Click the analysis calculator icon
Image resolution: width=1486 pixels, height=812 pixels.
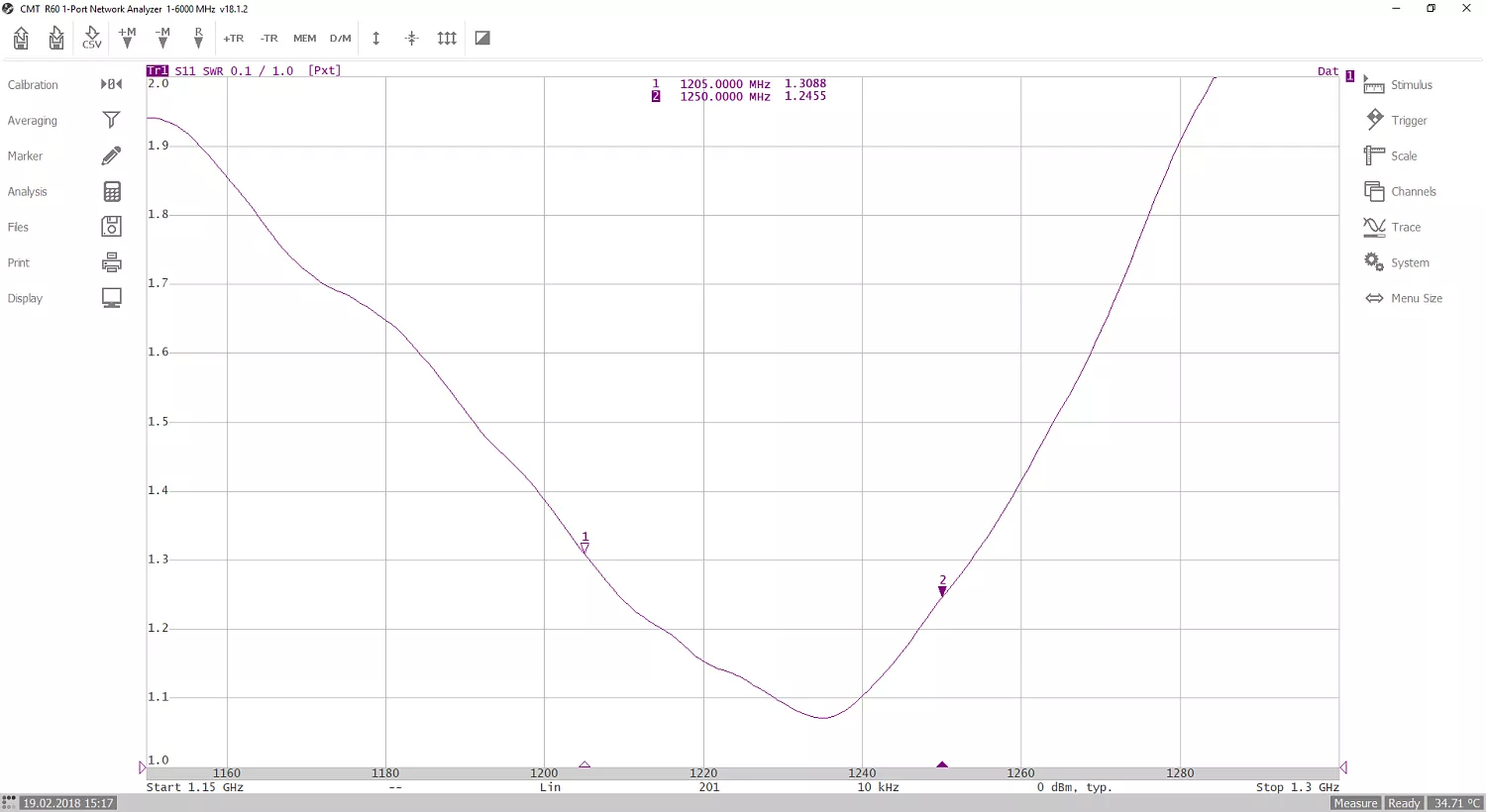point(111,191)
